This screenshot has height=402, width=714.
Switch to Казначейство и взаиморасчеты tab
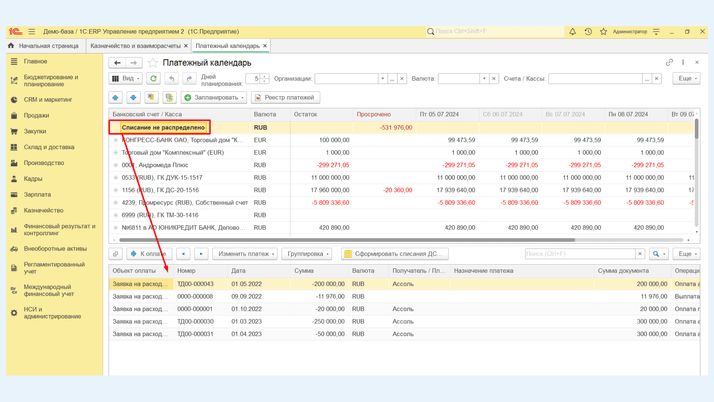point(135,46)
